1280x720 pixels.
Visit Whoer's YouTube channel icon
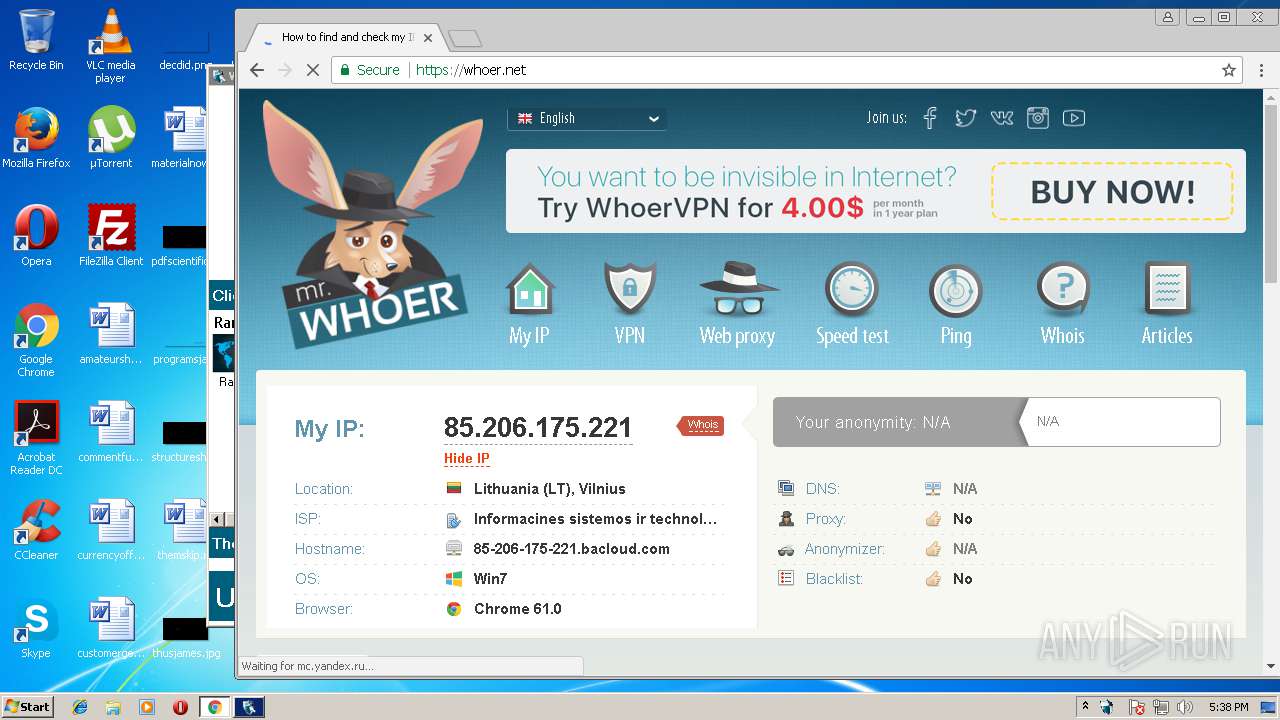[1074, 118]
